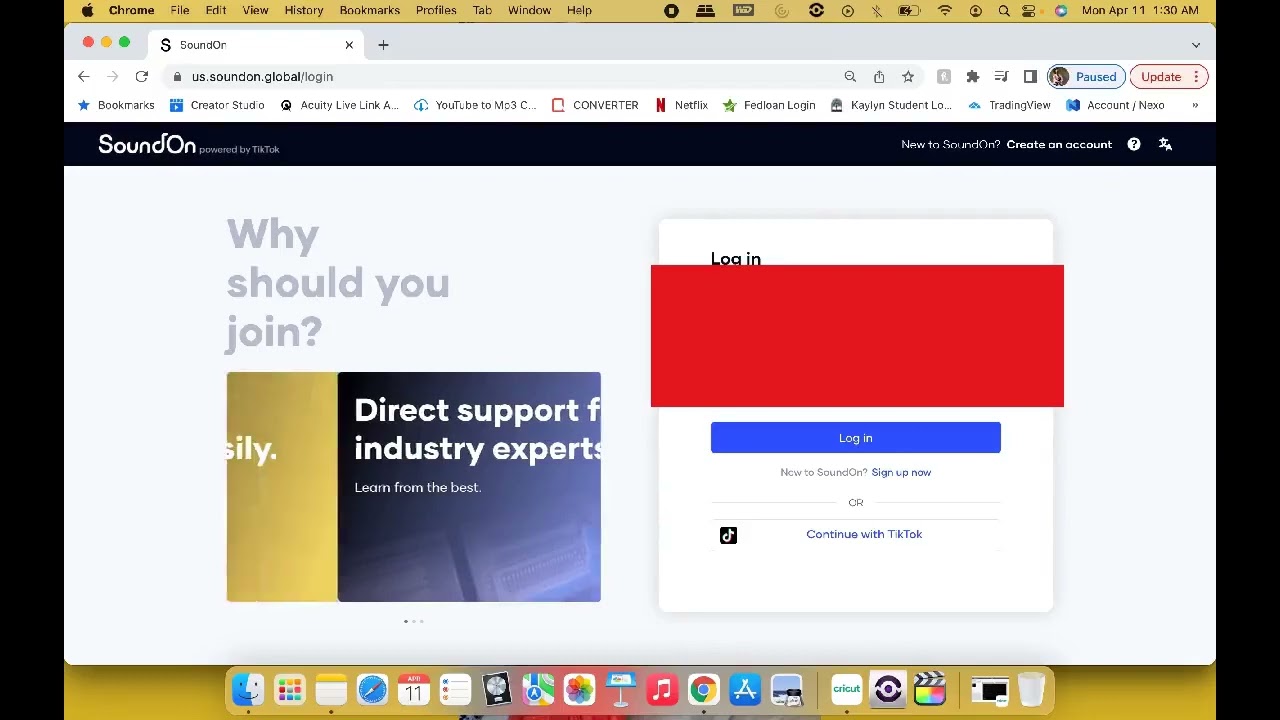Open Reminders from the dock
Image resolution: width=1280 pixels, height=720 pixels.
point(455,690)
